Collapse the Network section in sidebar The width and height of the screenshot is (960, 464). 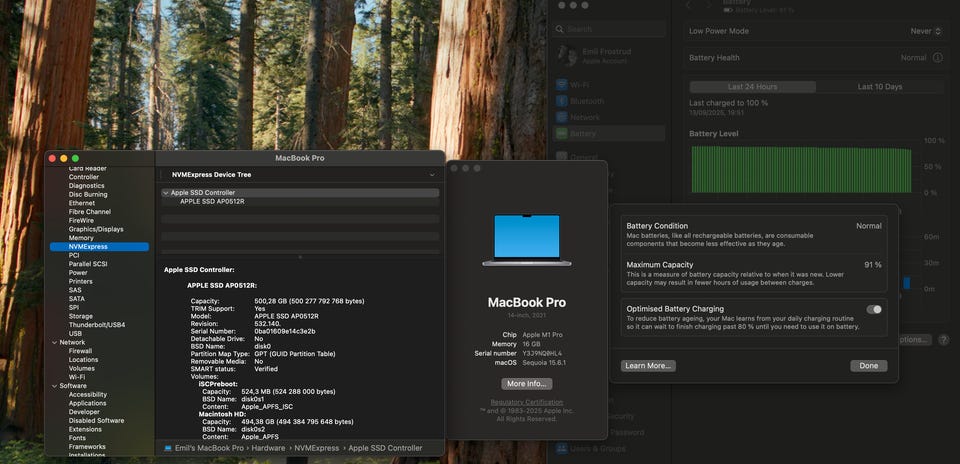click(54, 342)
